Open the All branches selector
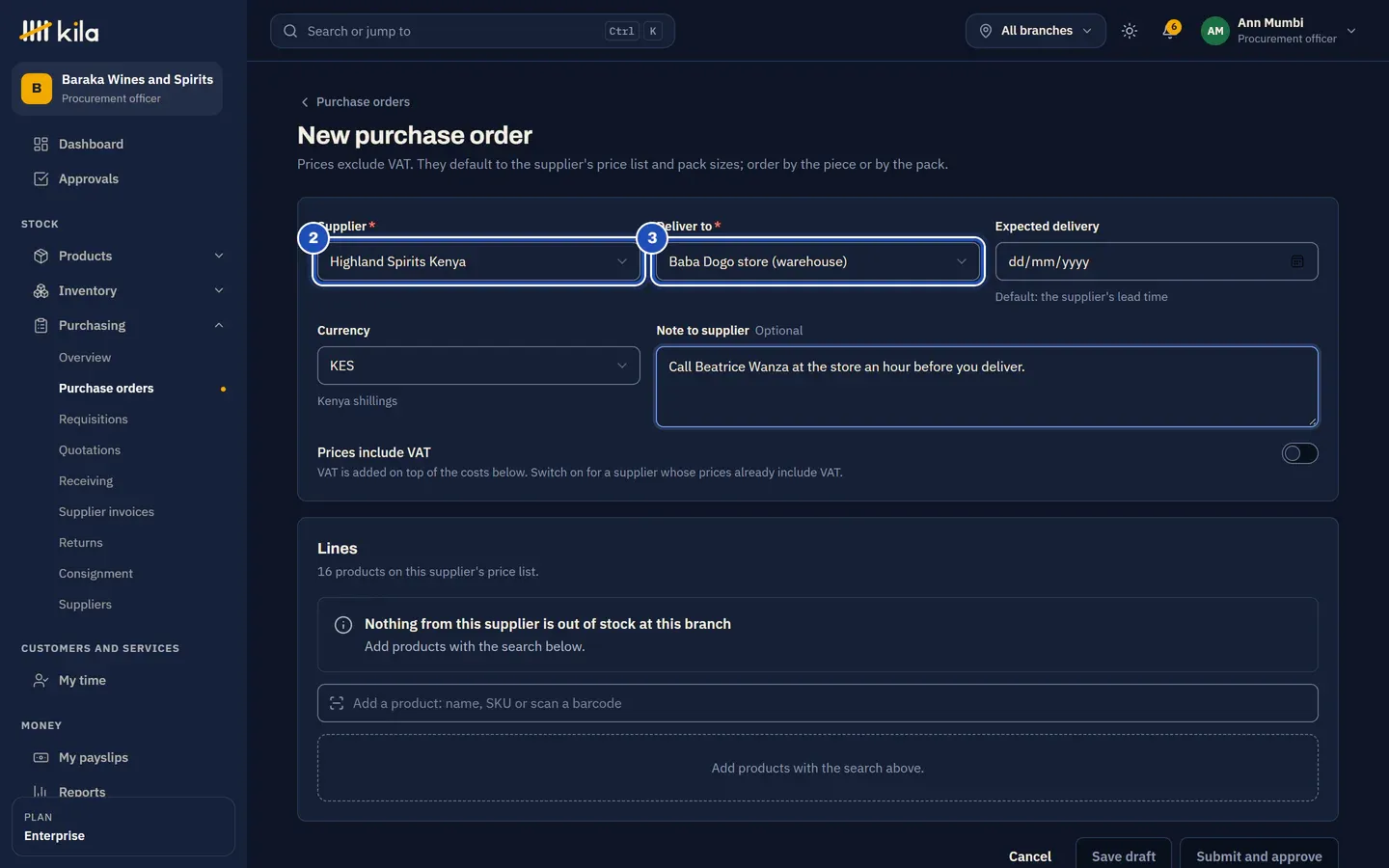The width and height of the screenshot is (1389, 868). tap(1036, 31)
